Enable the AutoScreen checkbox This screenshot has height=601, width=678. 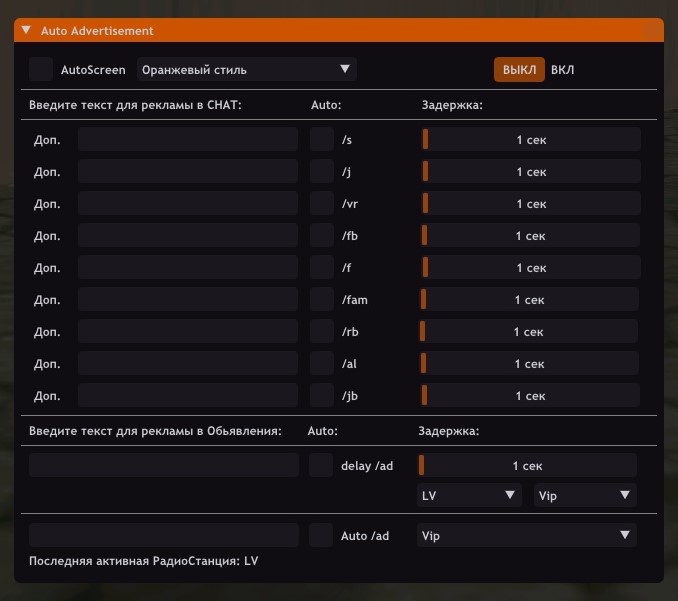[41, 70]
